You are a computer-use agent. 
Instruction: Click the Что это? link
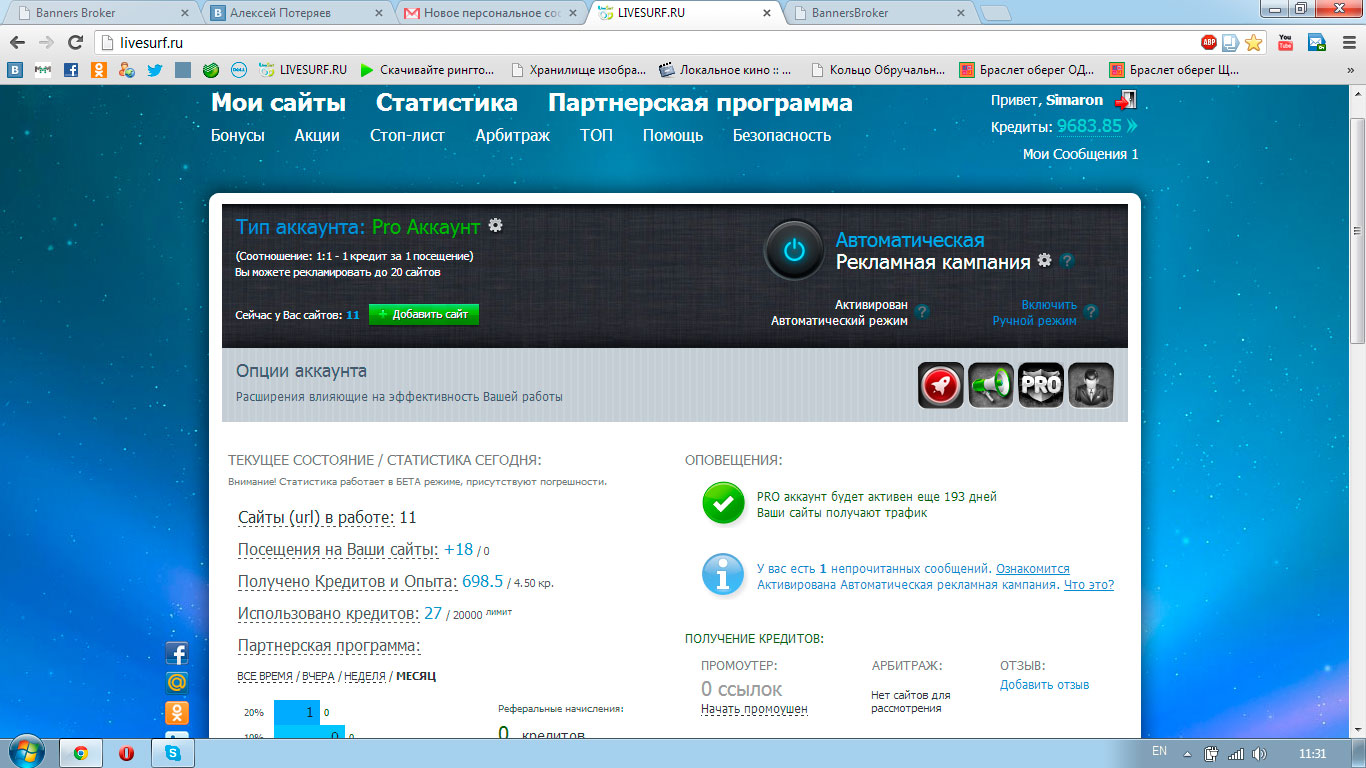point(1089,585)
